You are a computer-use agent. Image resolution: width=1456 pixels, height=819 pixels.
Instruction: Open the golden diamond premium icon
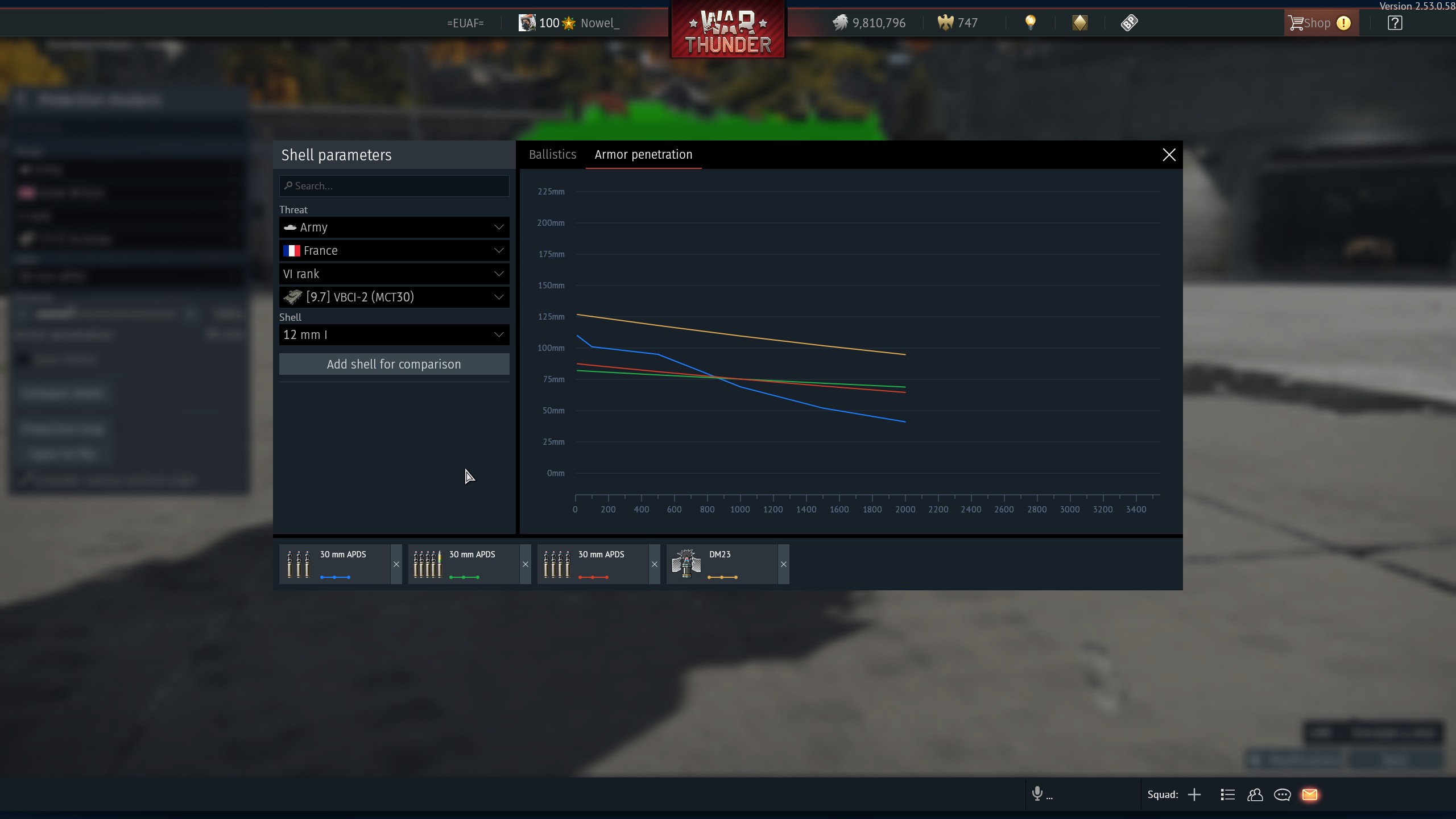tap(1079, 23)
